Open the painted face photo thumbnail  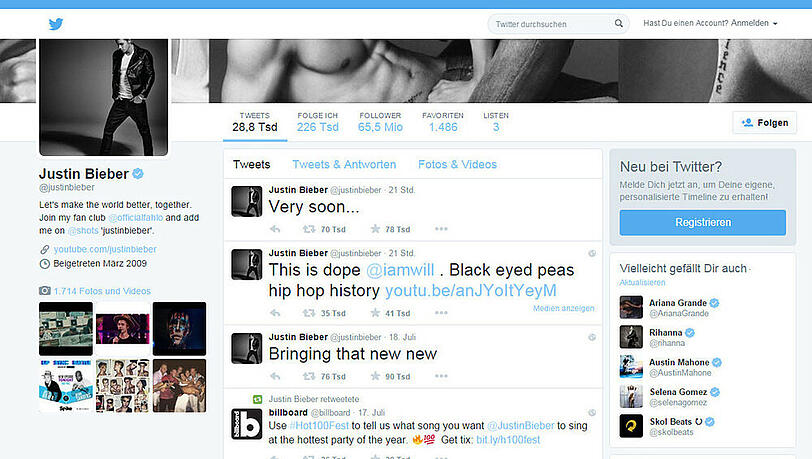179,328
